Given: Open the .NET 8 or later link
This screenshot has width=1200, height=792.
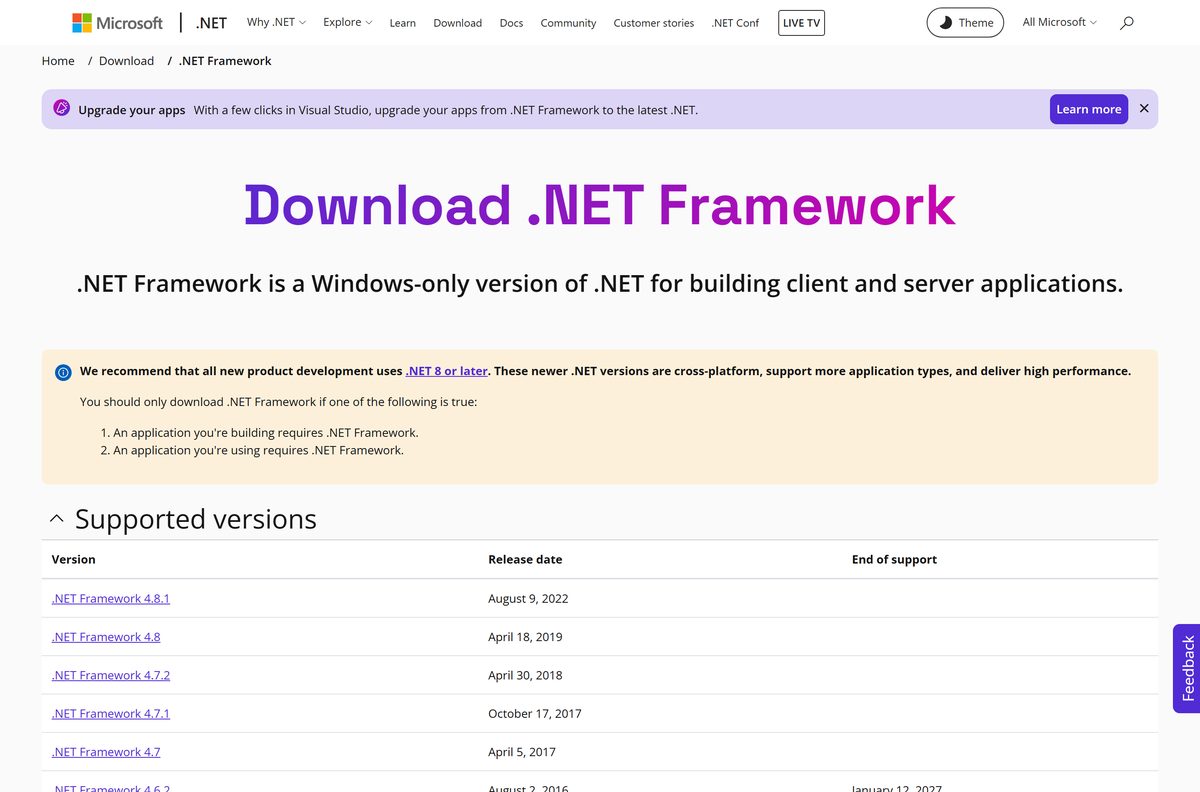Looking at the screenshot, I should point(447,371).
